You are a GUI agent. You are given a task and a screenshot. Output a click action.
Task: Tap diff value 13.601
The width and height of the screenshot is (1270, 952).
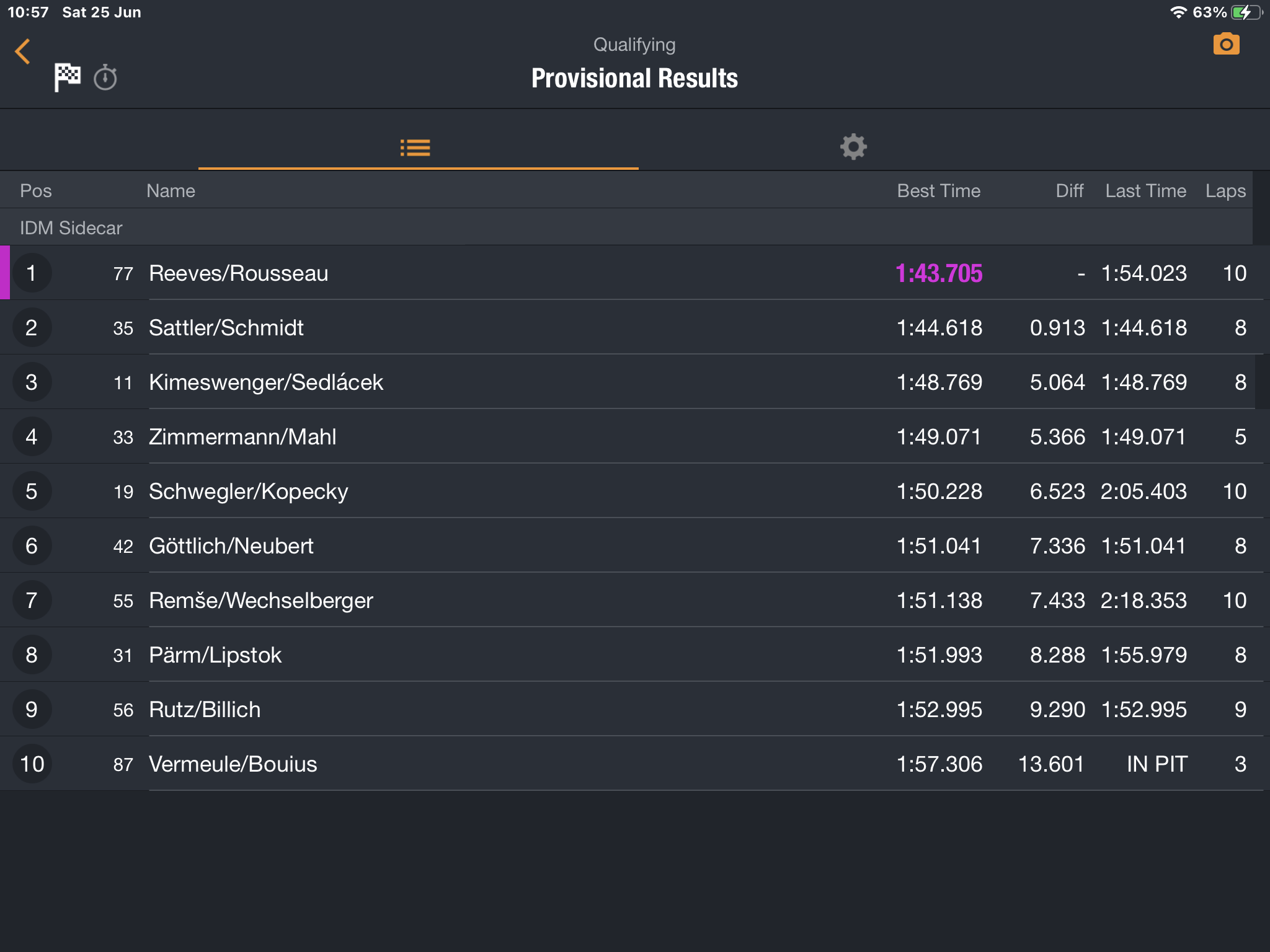[1051, 764]
